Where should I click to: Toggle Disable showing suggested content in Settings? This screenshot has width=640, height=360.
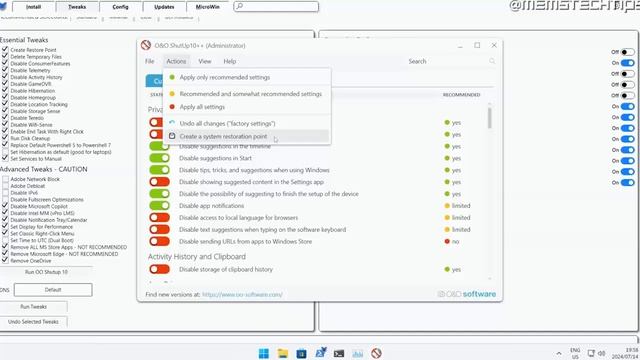click(x=159, y=182)
